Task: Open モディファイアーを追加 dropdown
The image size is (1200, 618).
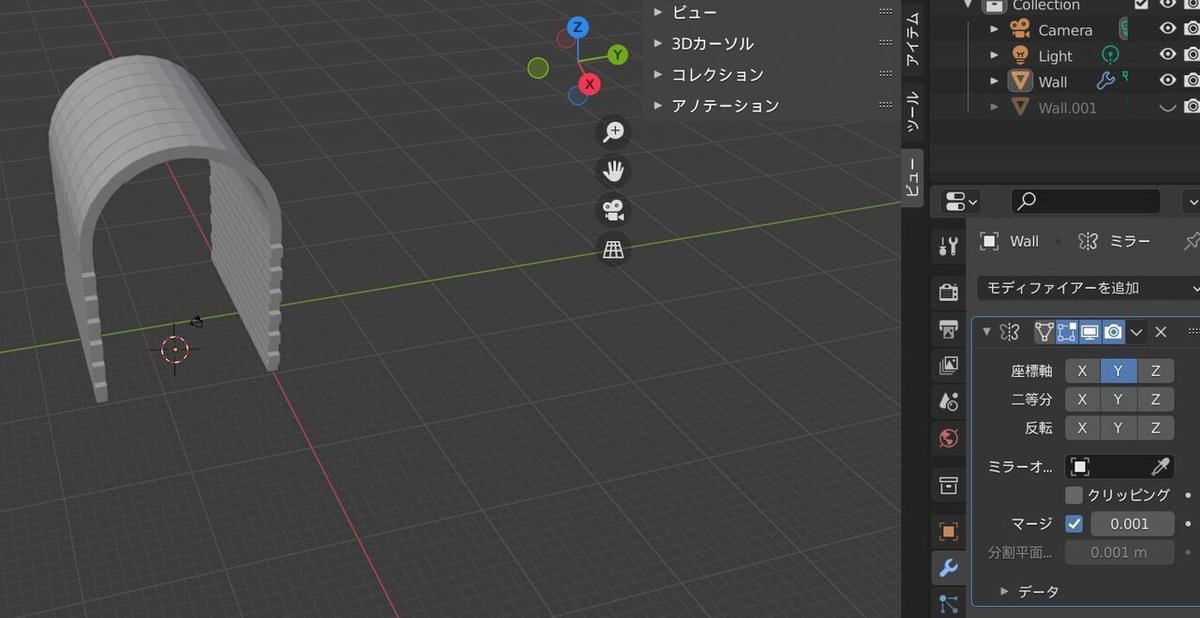Action: (1088, 288)
